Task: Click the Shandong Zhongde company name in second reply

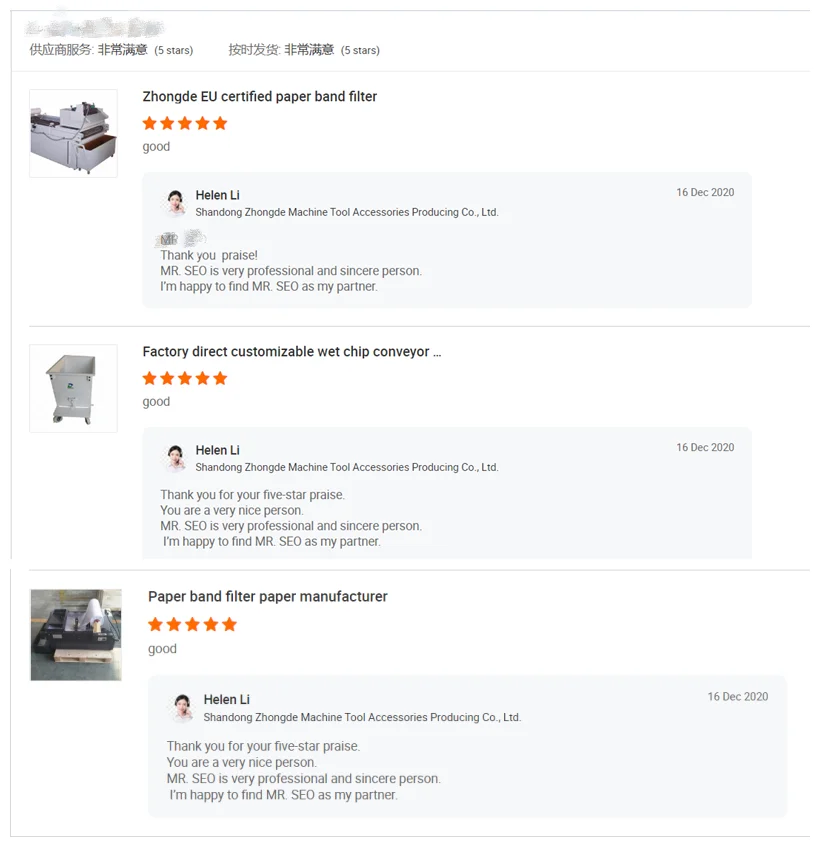Action: [x=347, y=467]
